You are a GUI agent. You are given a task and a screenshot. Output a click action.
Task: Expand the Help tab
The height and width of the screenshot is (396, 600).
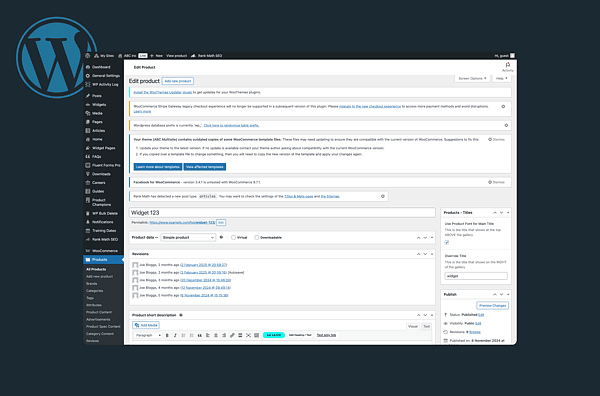(501, 78)
